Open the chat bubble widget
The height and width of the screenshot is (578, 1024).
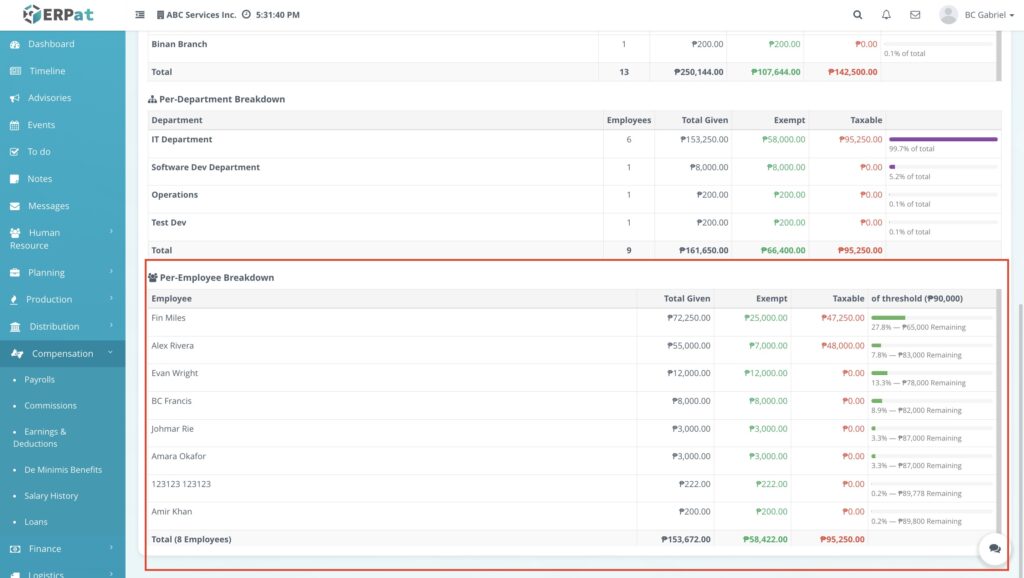pyautogui.click(x=995, y=548)
